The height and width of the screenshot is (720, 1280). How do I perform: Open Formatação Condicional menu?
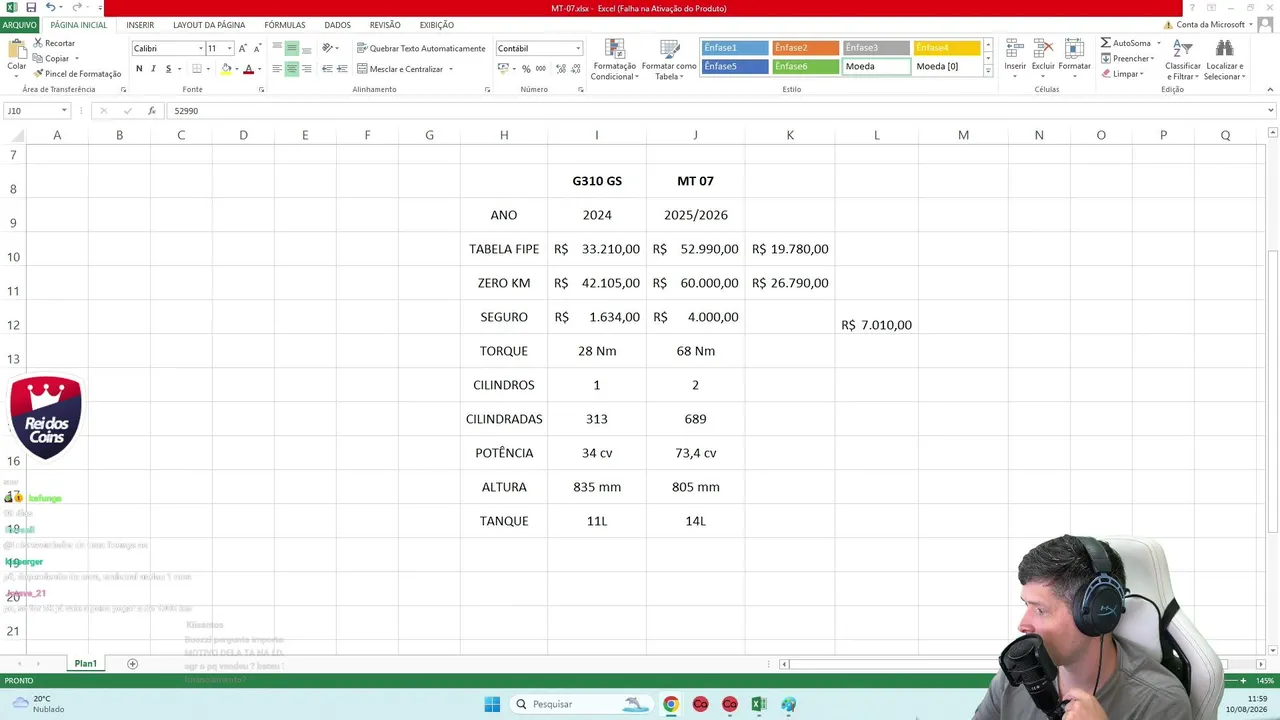point(614,60)
